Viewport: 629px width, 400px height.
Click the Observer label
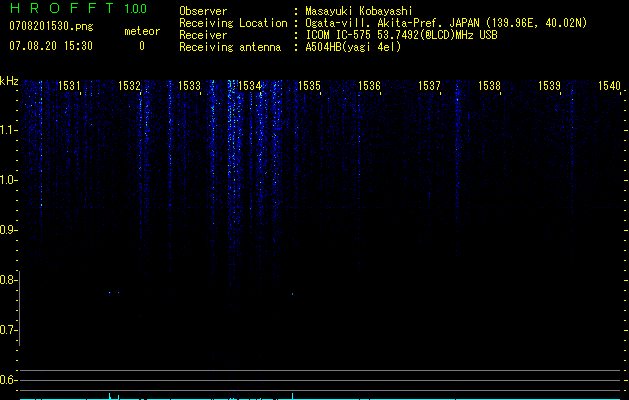coord(203,11)
